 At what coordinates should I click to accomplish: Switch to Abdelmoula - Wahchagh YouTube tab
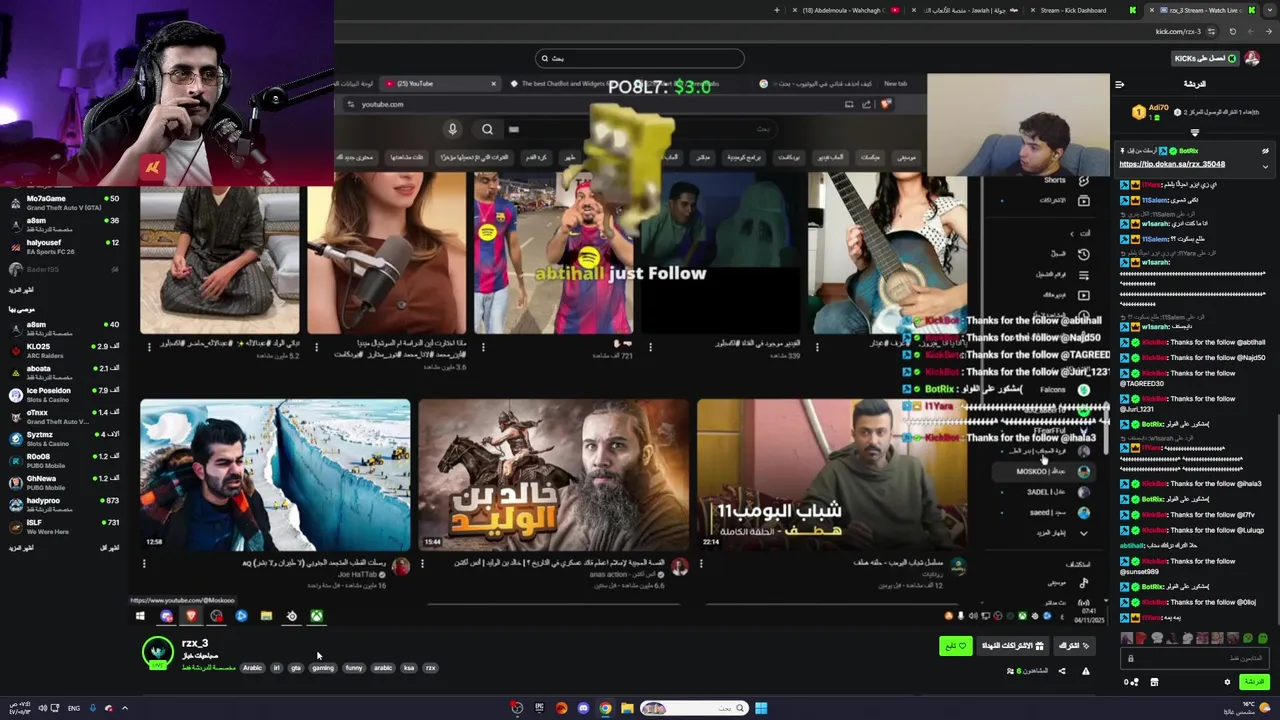pos(843,10)
